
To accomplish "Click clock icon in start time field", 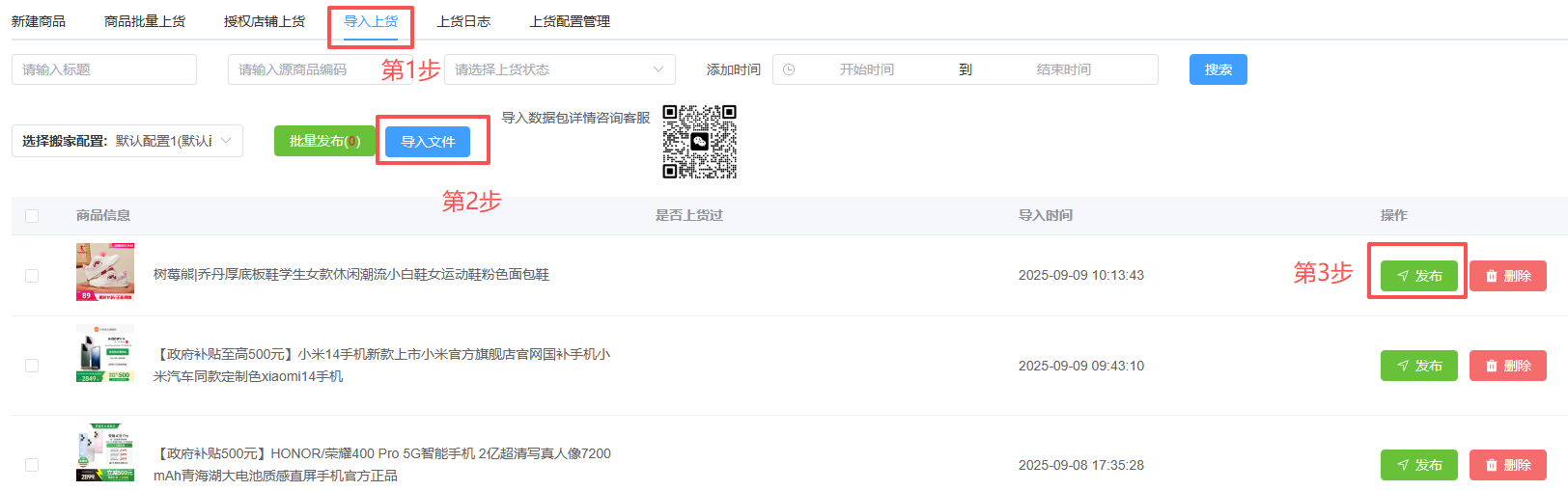I will [x=789, y=69].
